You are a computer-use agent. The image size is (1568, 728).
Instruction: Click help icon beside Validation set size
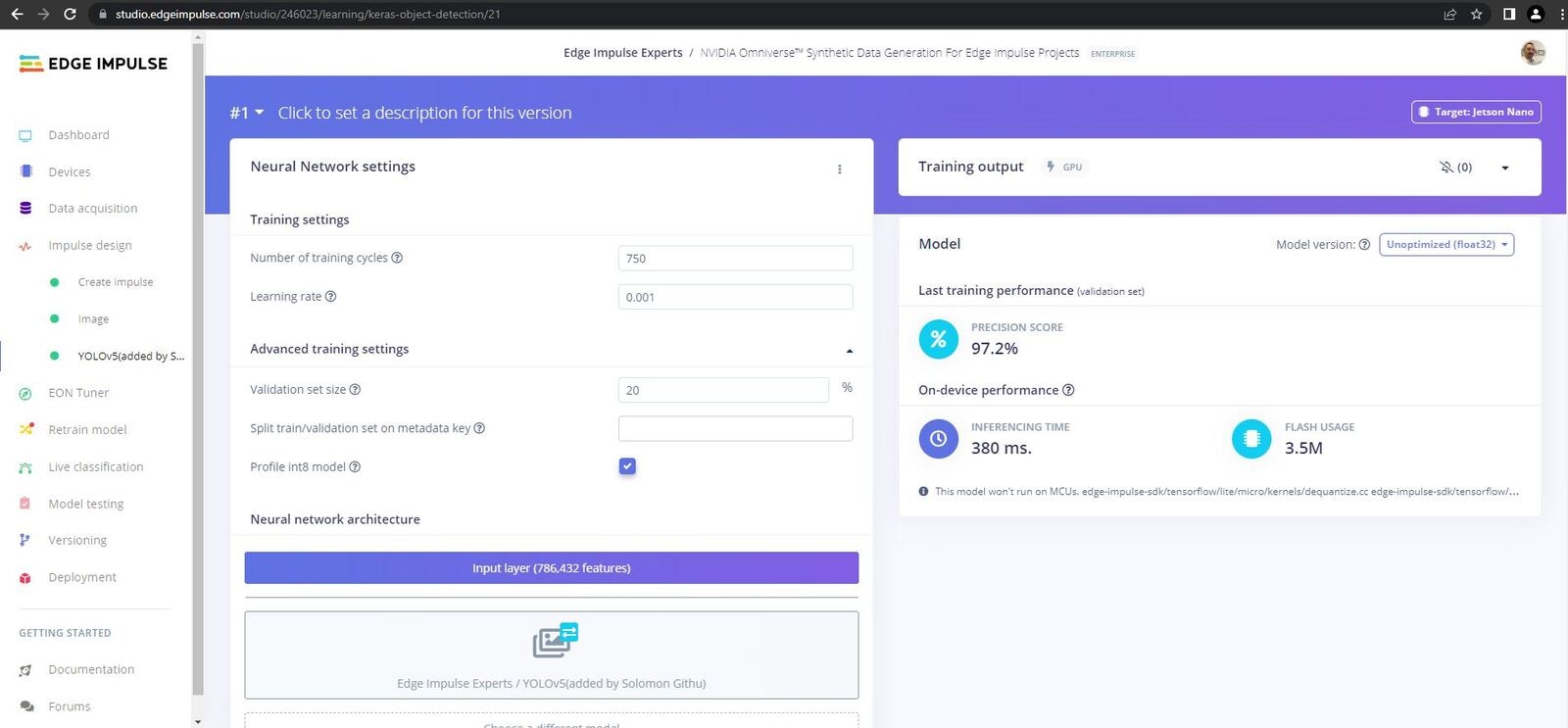355,389
